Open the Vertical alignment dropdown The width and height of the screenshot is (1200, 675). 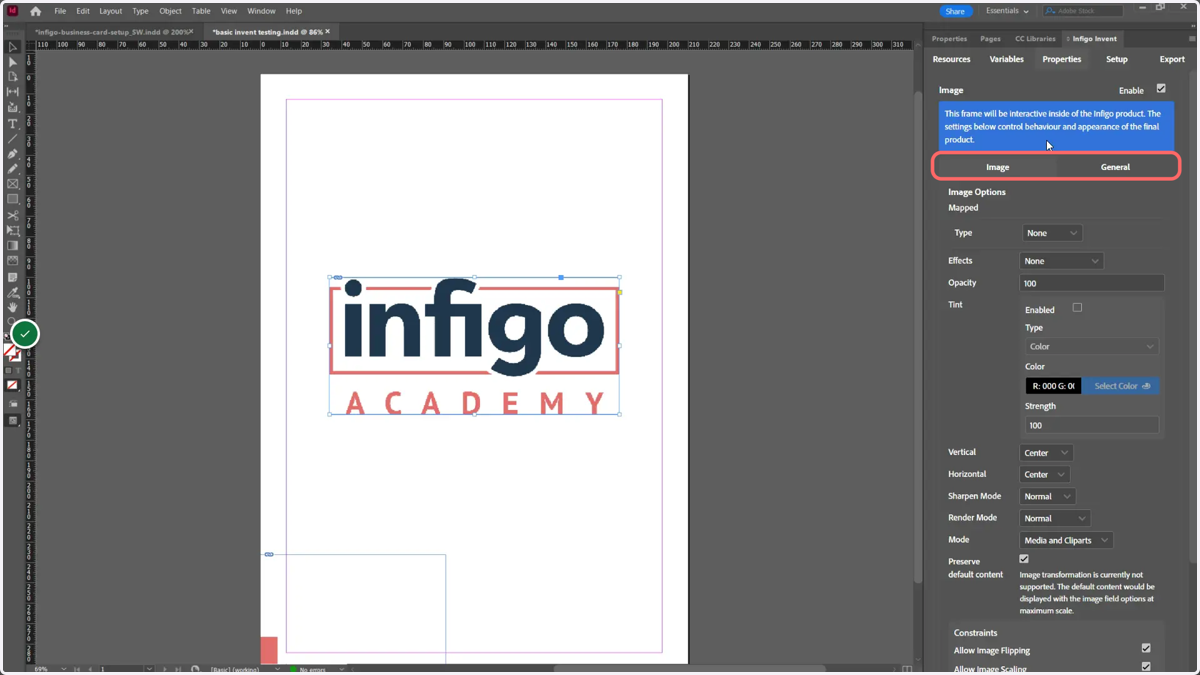pyautogui.click(x=1046, y=453)
